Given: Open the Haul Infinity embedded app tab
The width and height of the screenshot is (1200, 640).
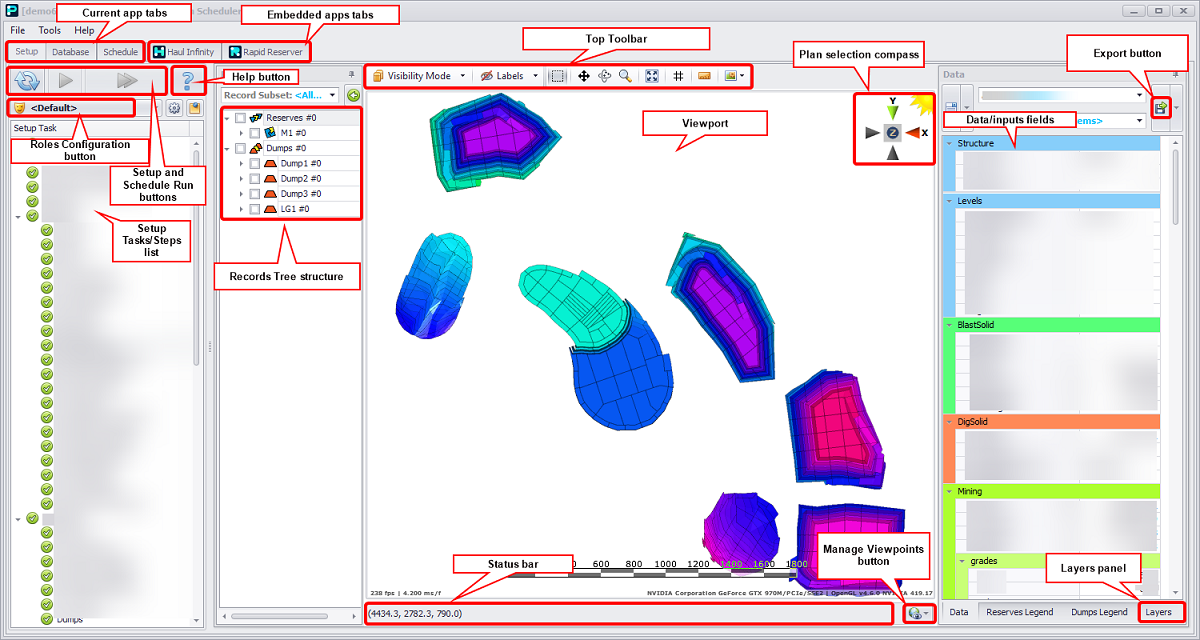Looking at the screenshot, I should point(183,51).
